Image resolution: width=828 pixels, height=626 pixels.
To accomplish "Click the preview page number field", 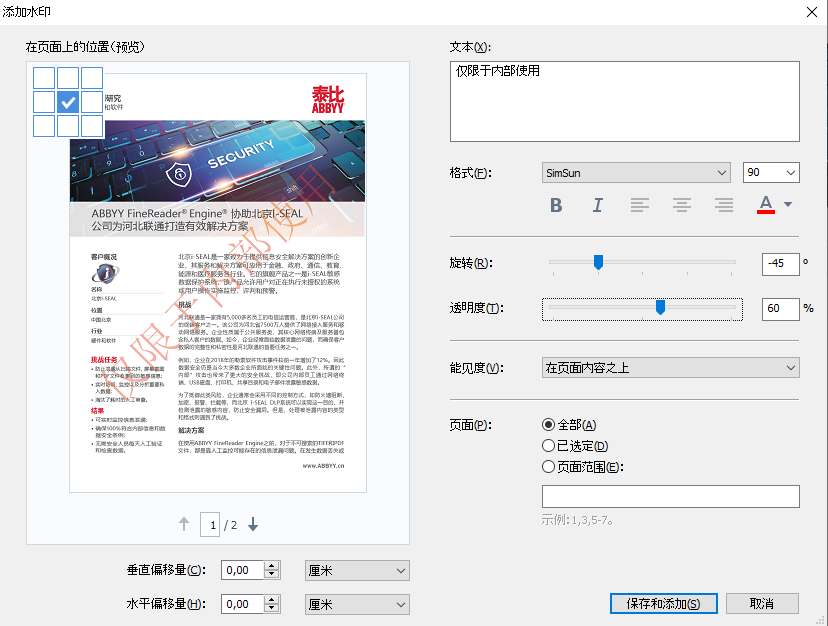I will (x=210, y=525).
